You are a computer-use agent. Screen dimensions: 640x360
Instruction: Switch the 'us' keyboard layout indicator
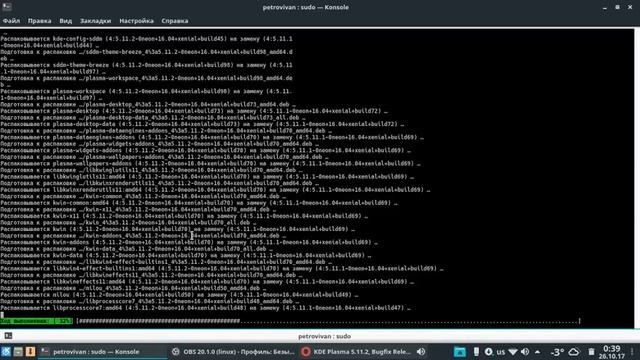tap(501, 352)
